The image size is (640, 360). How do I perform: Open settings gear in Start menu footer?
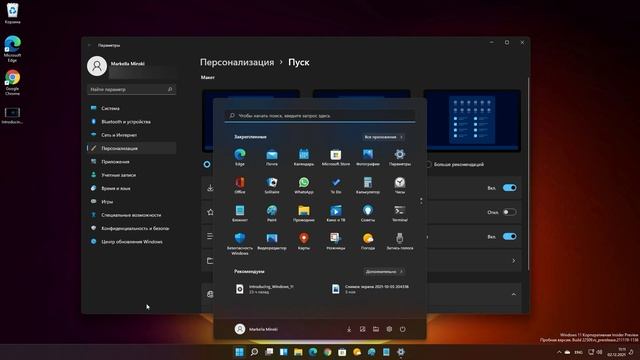[389, 329]
